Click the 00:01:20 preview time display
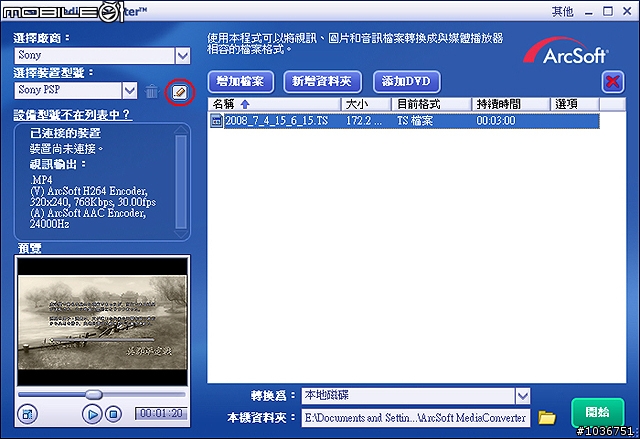 (161, 413)
